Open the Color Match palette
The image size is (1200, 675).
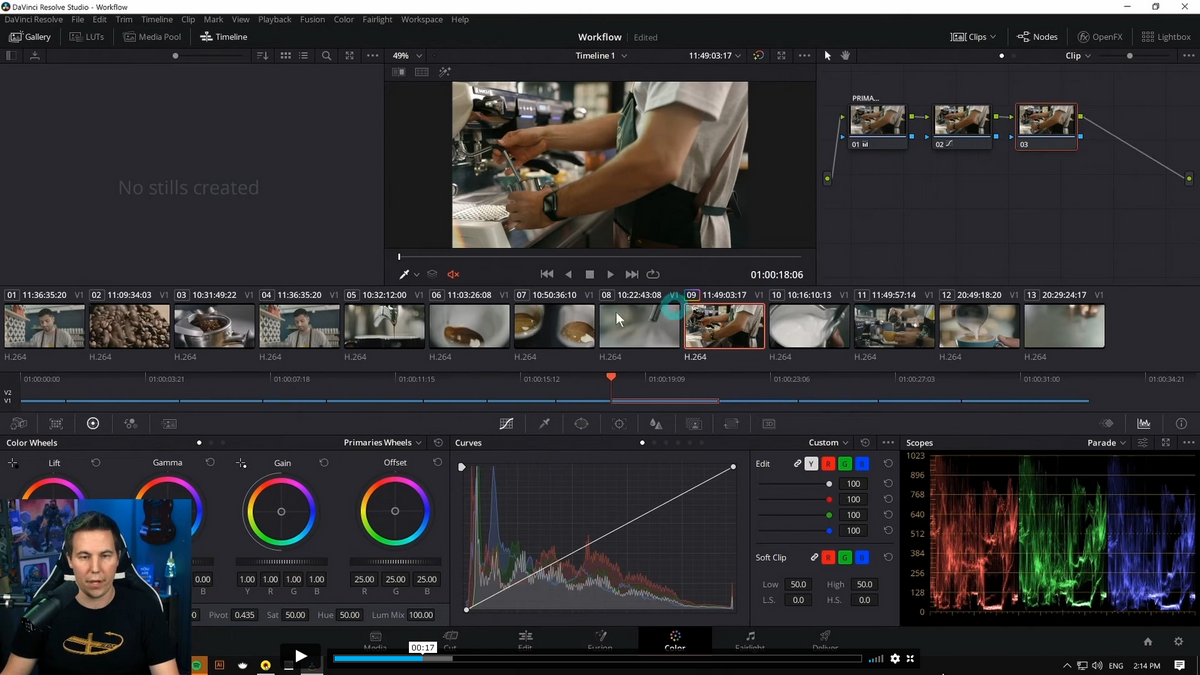pyautogui.click(x=56, y=424)
